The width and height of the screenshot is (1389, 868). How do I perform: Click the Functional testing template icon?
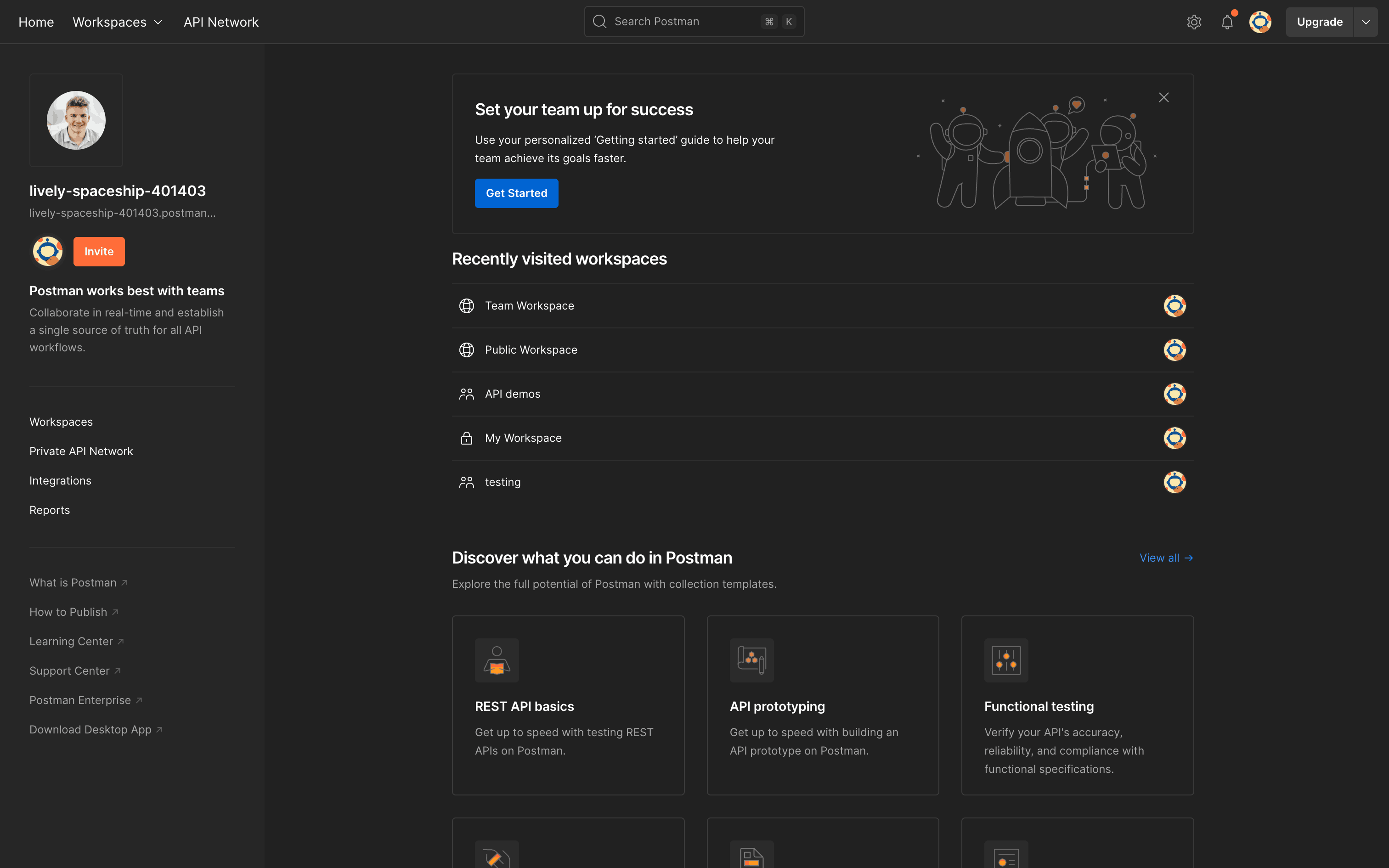click(x=1006, y=660)
